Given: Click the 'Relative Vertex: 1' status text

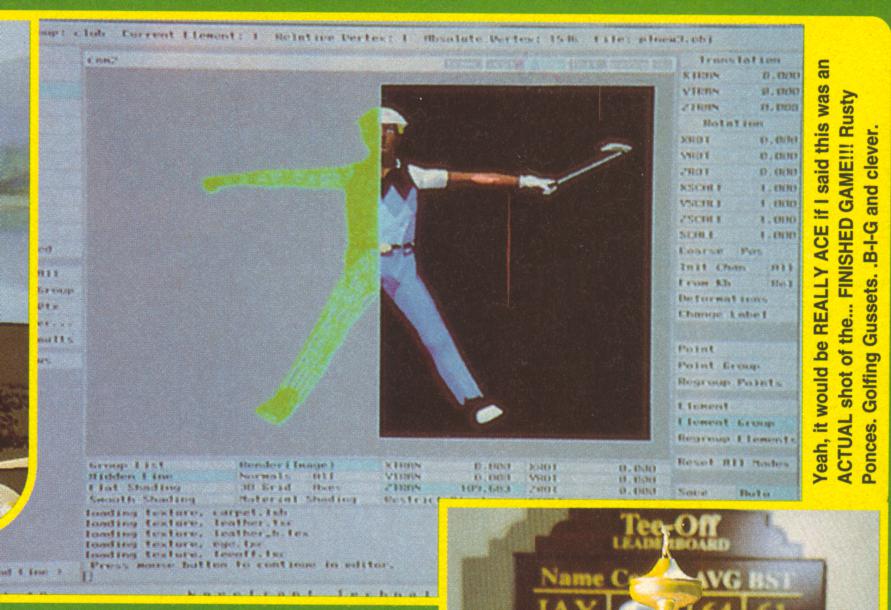Looking at the screenshot, I should tap(342, 38).
